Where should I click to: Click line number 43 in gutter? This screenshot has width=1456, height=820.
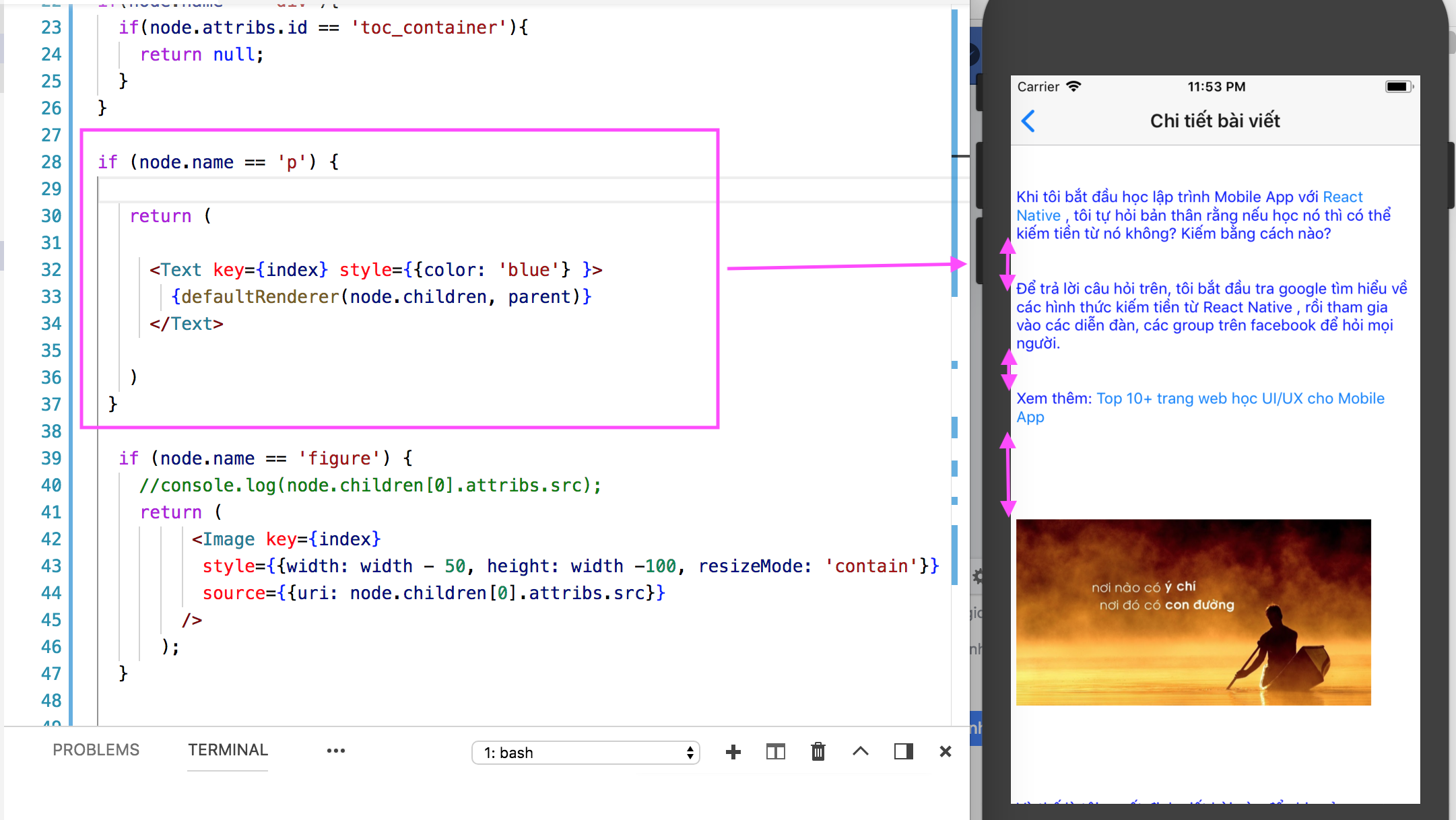pos(51,566)
